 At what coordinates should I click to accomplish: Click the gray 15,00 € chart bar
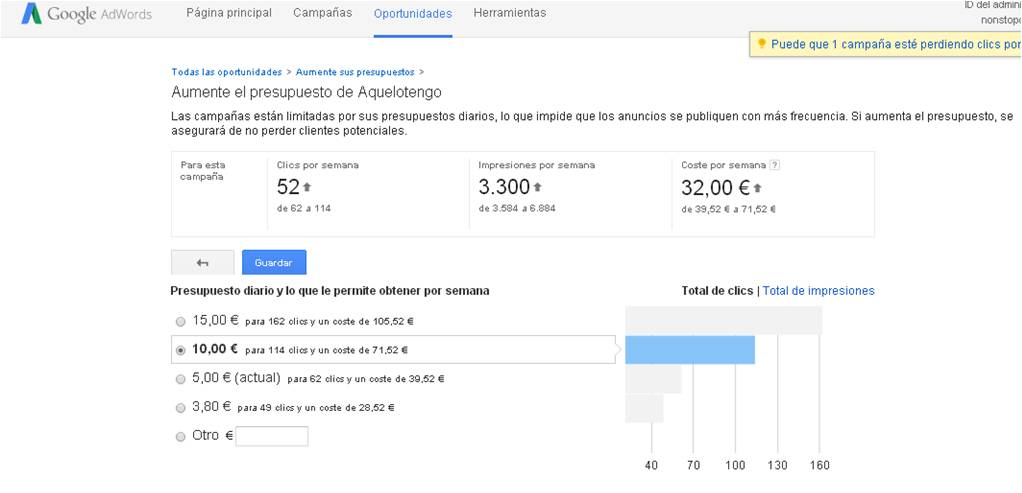[x=723, y=320]
